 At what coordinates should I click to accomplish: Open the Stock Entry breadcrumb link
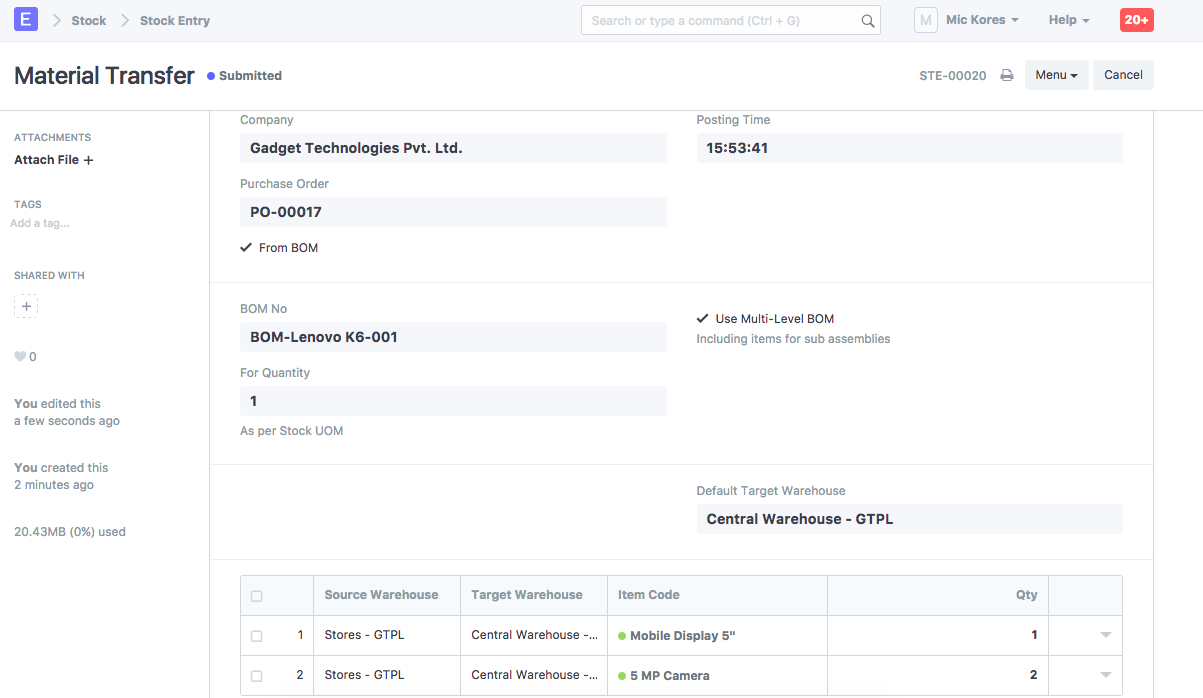tap(175, 20)
